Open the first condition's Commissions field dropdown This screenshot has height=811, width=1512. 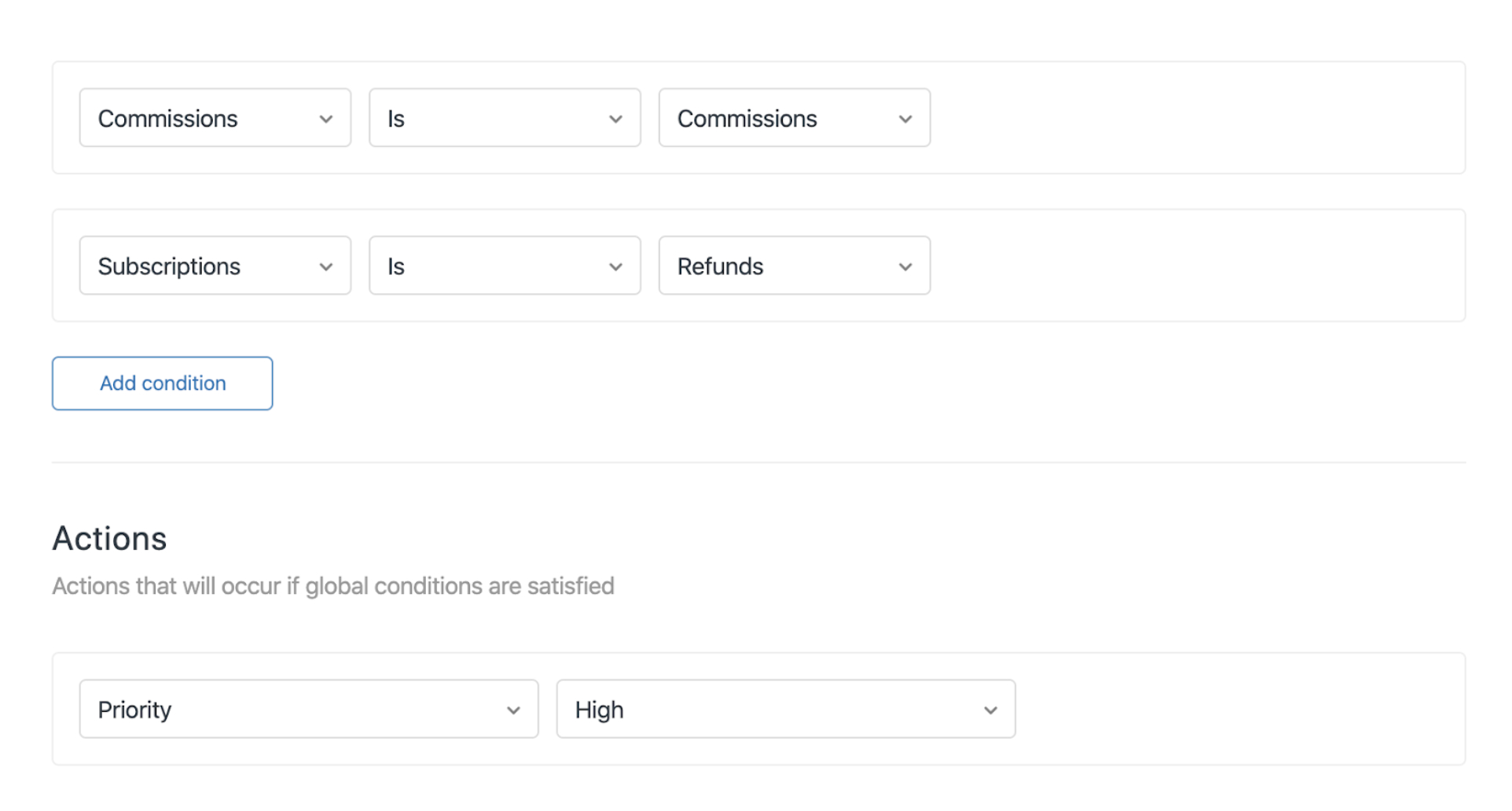pos(204,119)
